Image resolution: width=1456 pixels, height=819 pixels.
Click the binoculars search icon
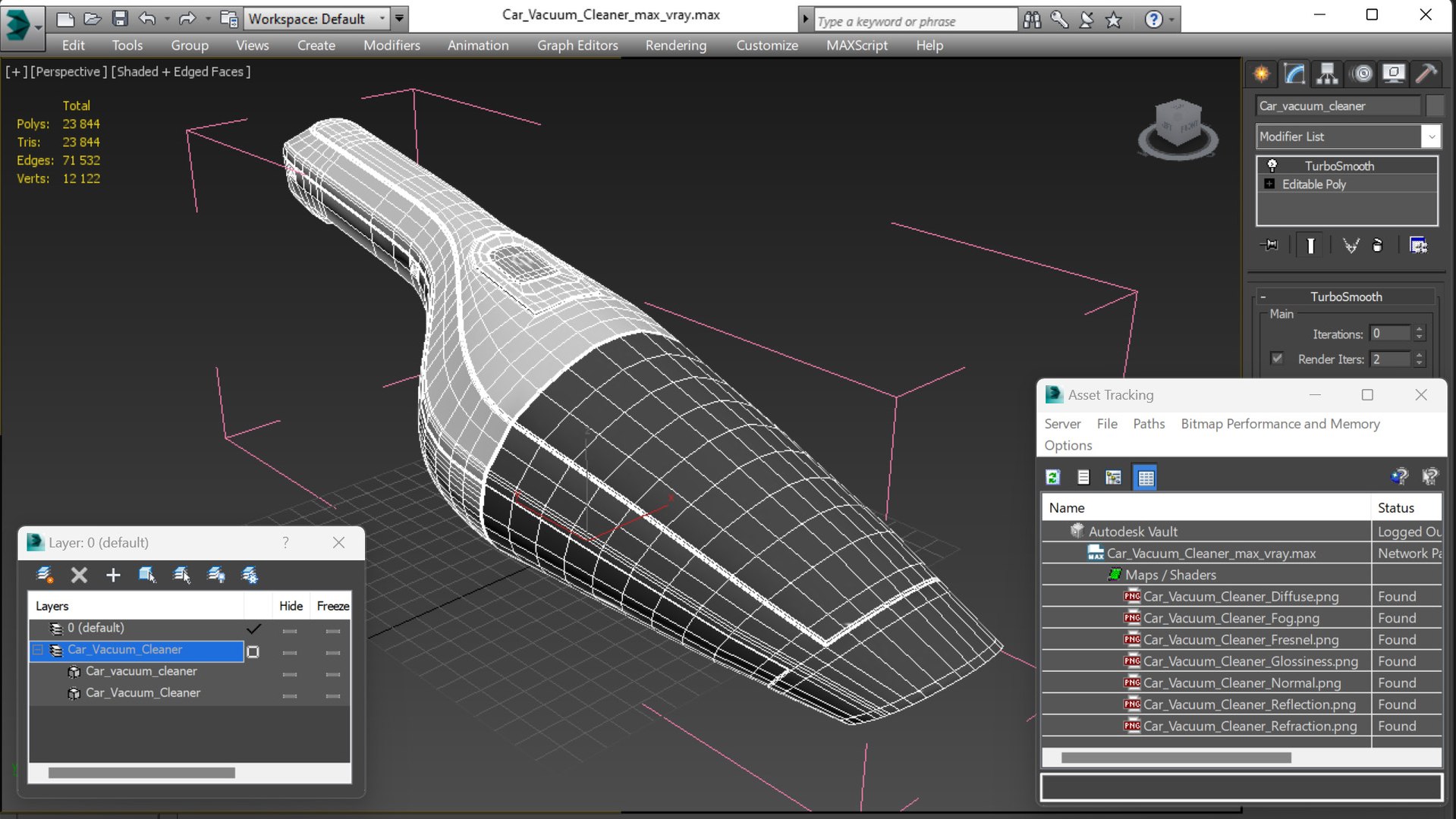(x=1032, y=20)
